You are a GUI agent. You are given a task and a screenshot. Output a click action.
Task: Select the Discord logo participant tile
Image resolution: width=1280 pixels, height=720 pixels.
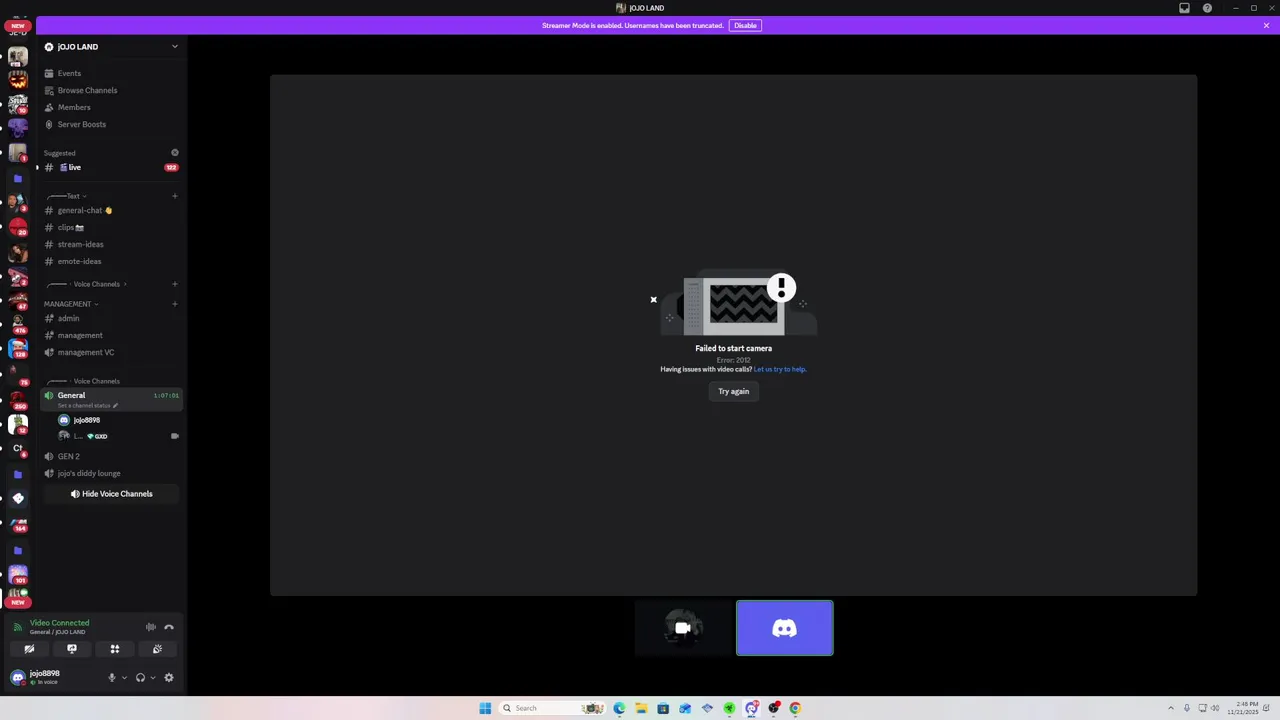click(785, 628)
